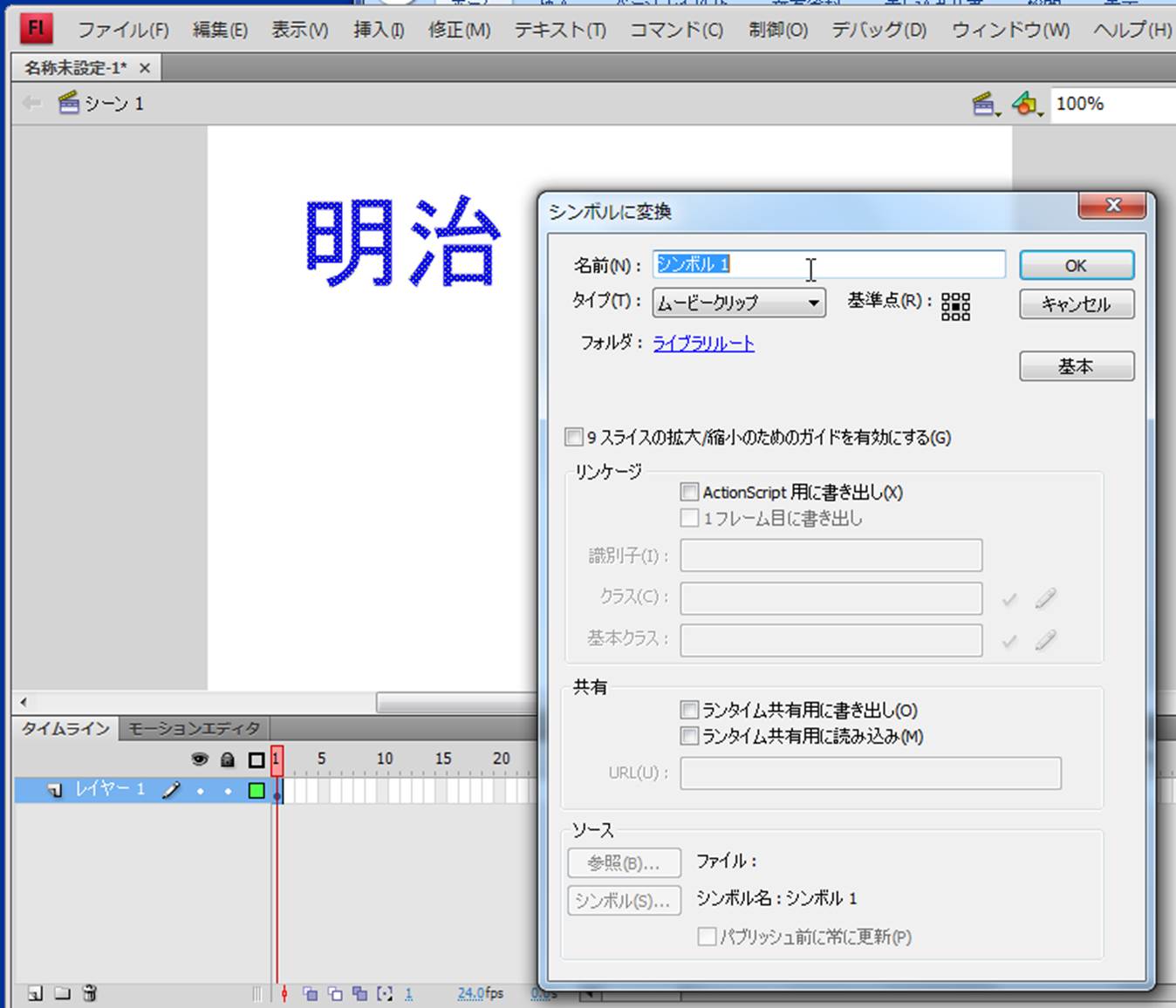Delete layer using the trash can icon
This screenshot has height=1008, width=1176.
(x=89, y=993)
